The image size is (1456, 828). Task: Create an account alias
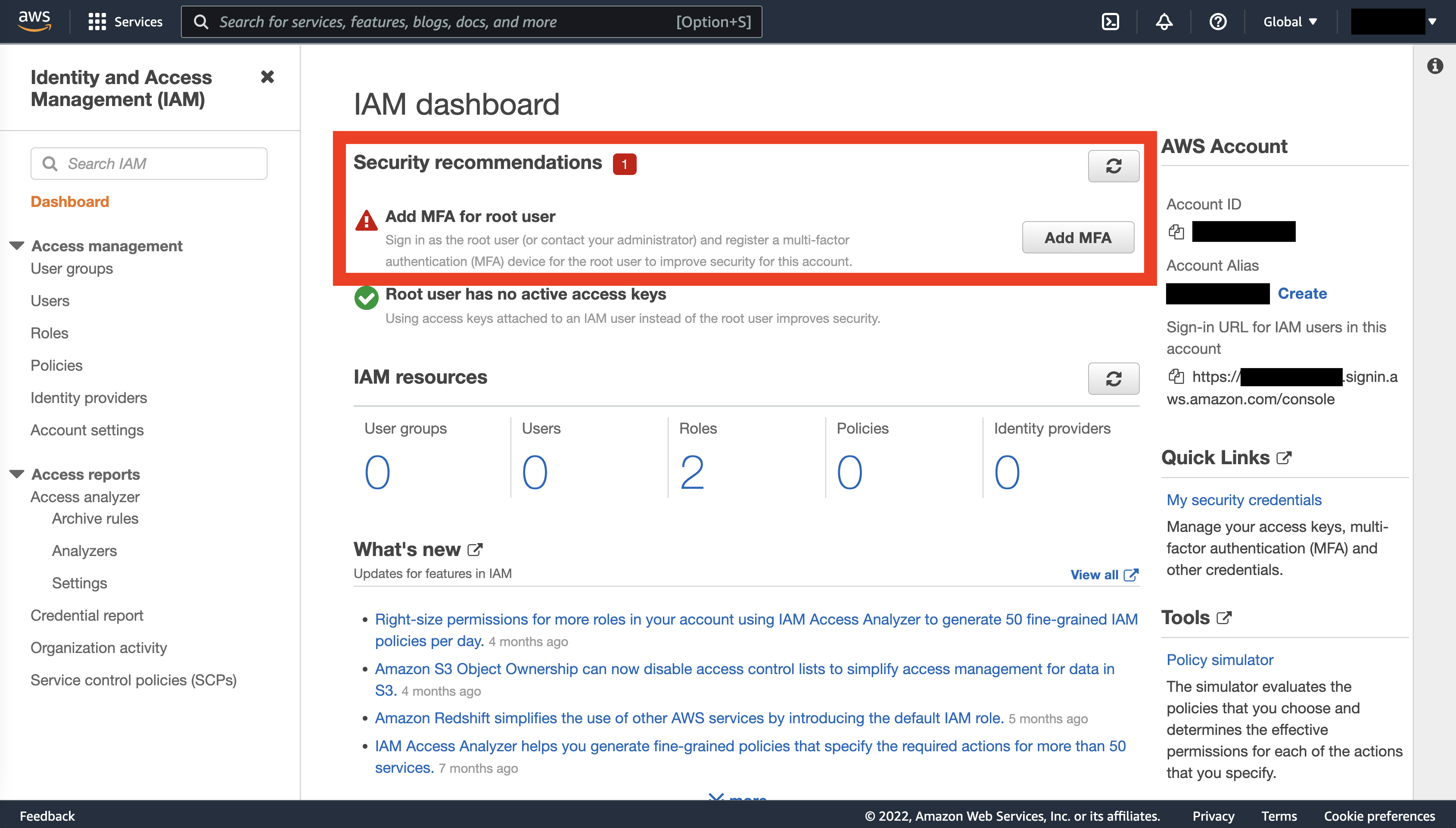(1302, 294)
